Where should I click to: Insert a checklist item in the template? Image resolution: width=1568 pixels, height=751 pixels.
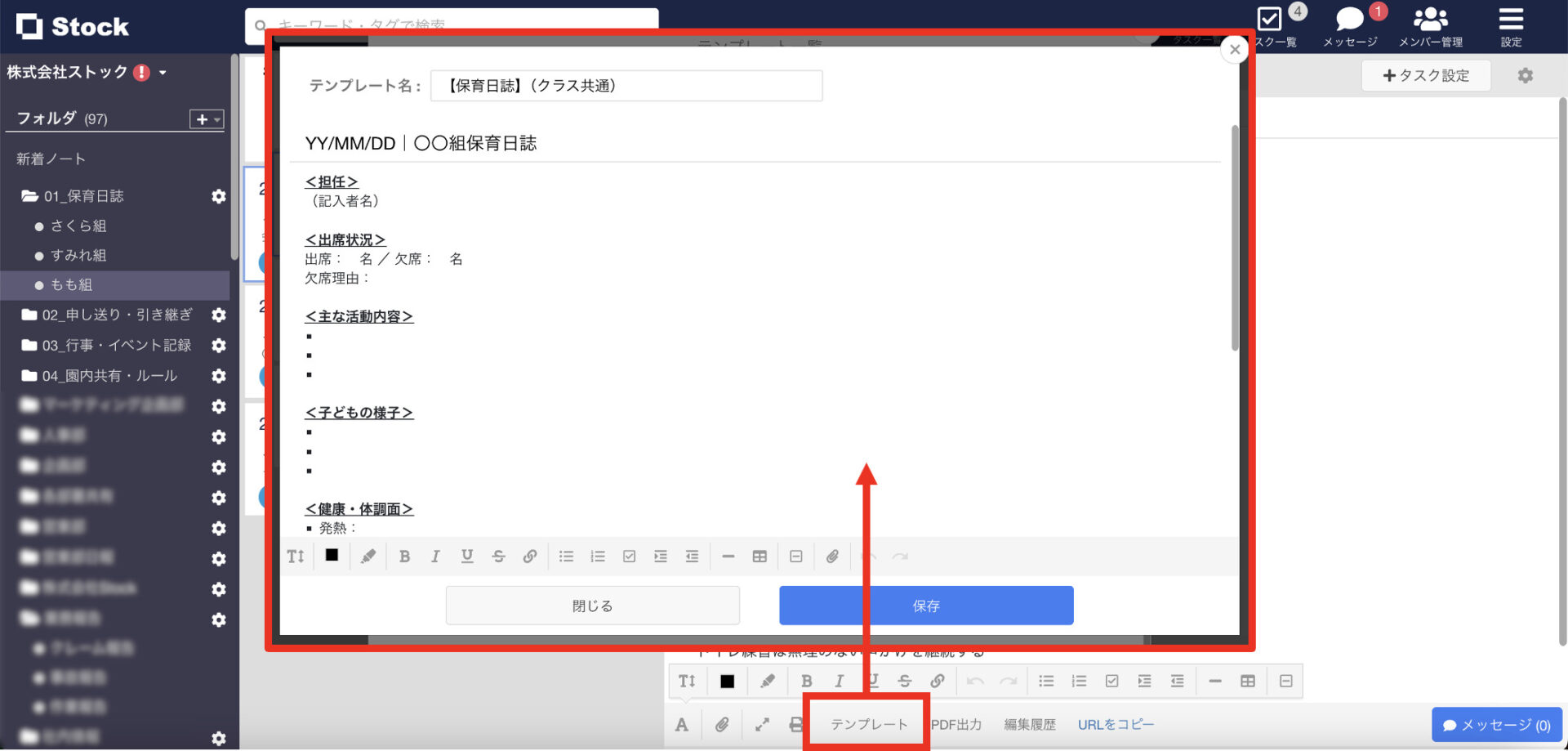pyautogui.click(x=629, y=557)
